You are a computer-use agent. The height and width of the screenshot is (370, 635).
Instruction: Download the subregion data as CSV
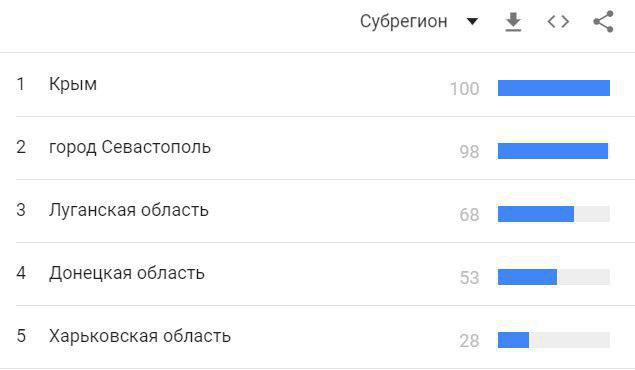click(513, 22)
